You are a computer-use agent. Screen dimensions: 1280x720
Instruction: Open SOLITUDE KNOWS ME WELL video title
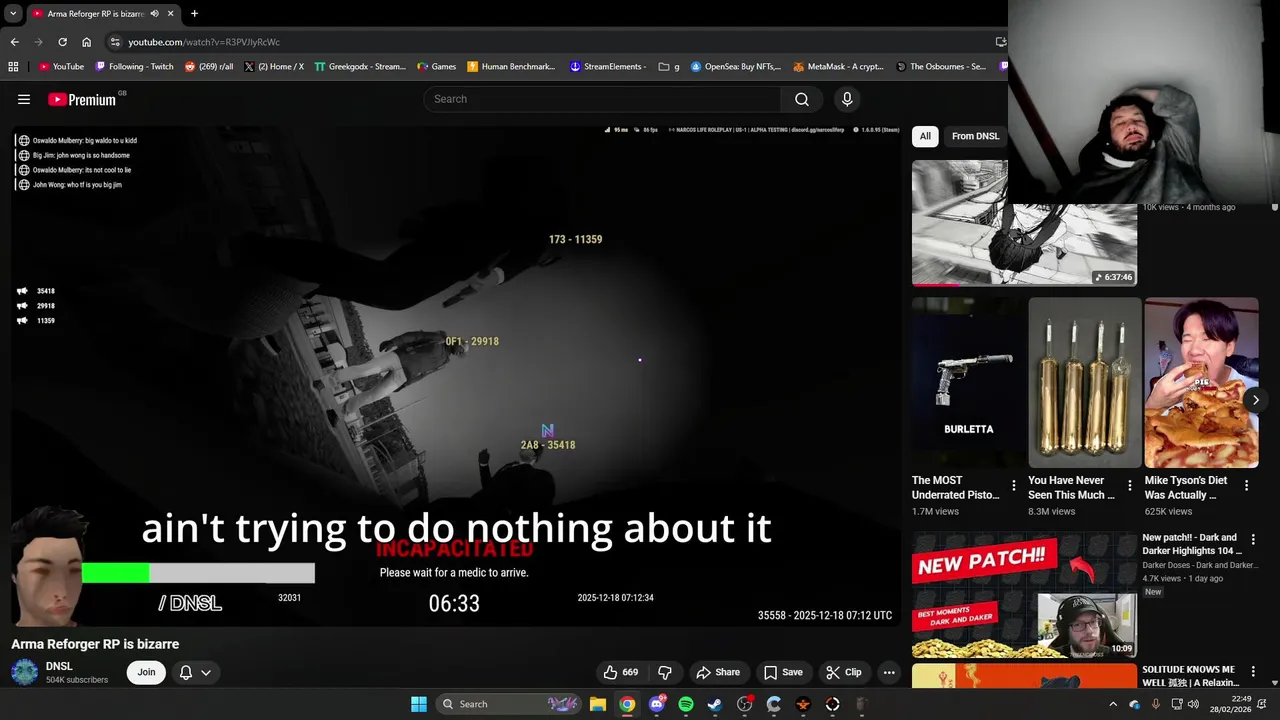[x=1189, y=675]
